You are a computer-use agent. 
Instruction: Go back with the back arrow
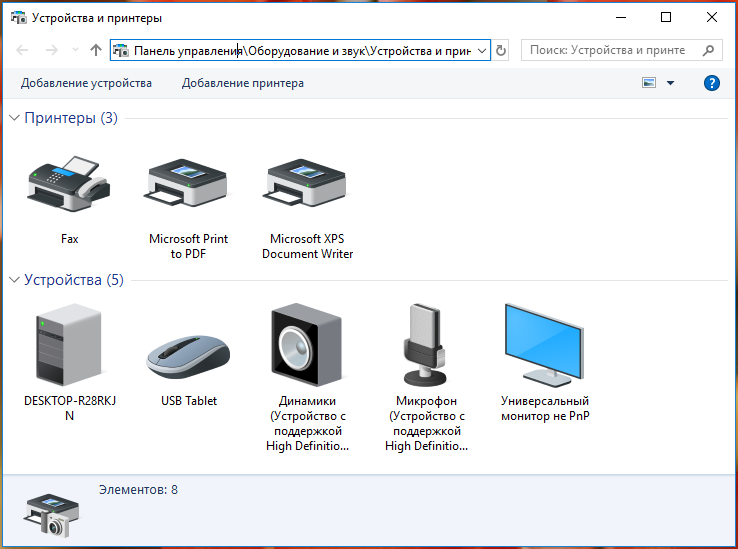(x=22, y=50)
